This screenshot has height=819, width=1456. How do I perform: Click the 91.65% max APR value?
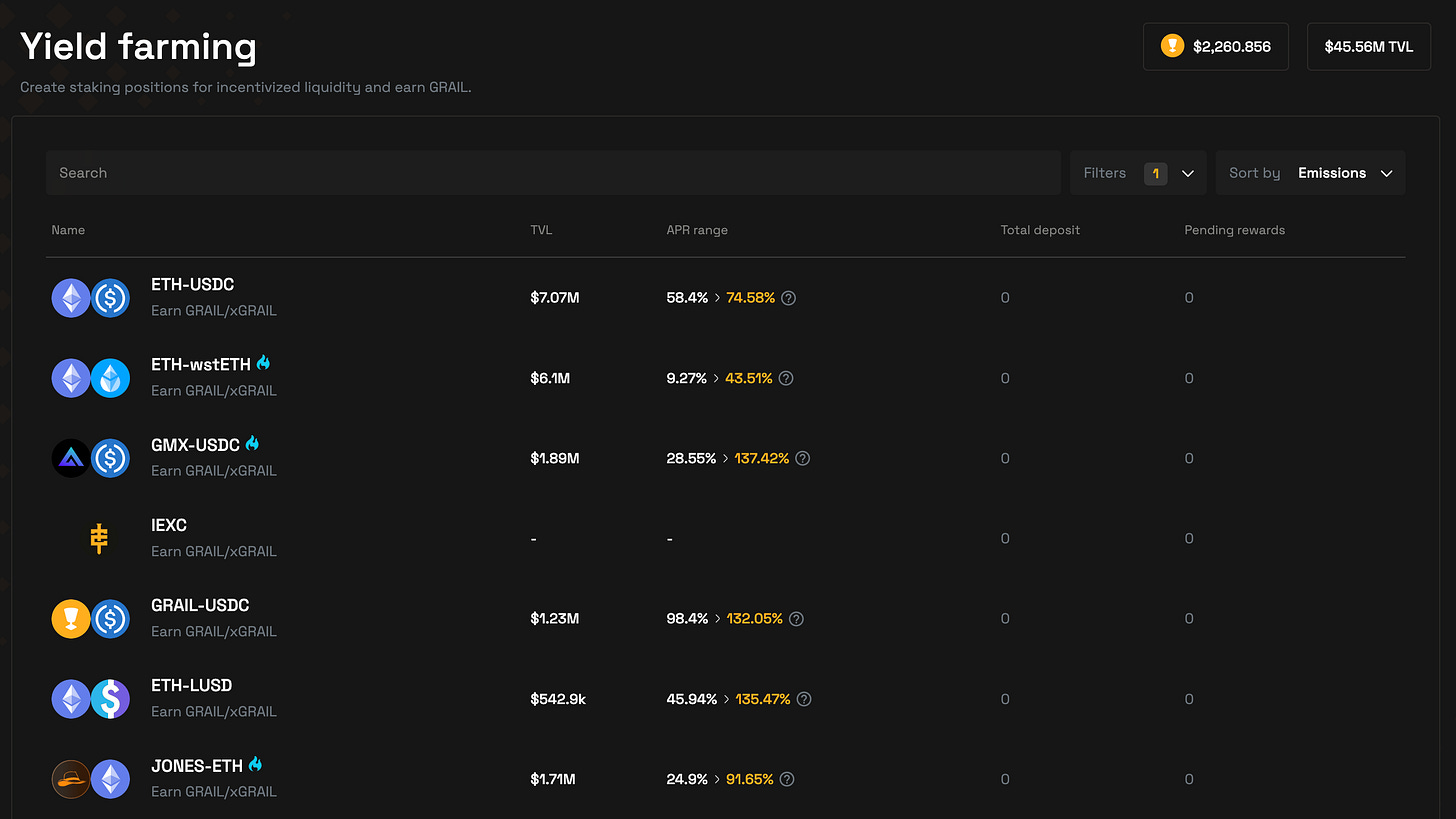tap(750, 779)
